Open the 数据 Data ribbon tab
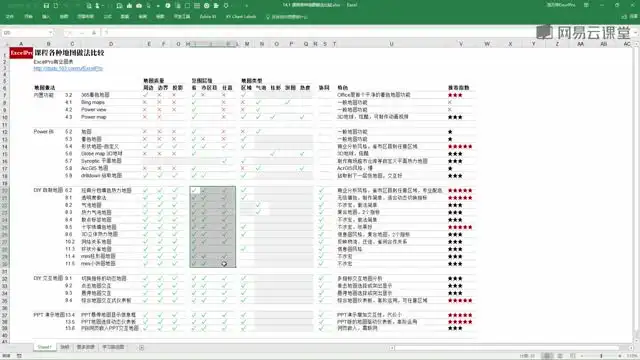 pyautogui.click(x=125, y=17)
